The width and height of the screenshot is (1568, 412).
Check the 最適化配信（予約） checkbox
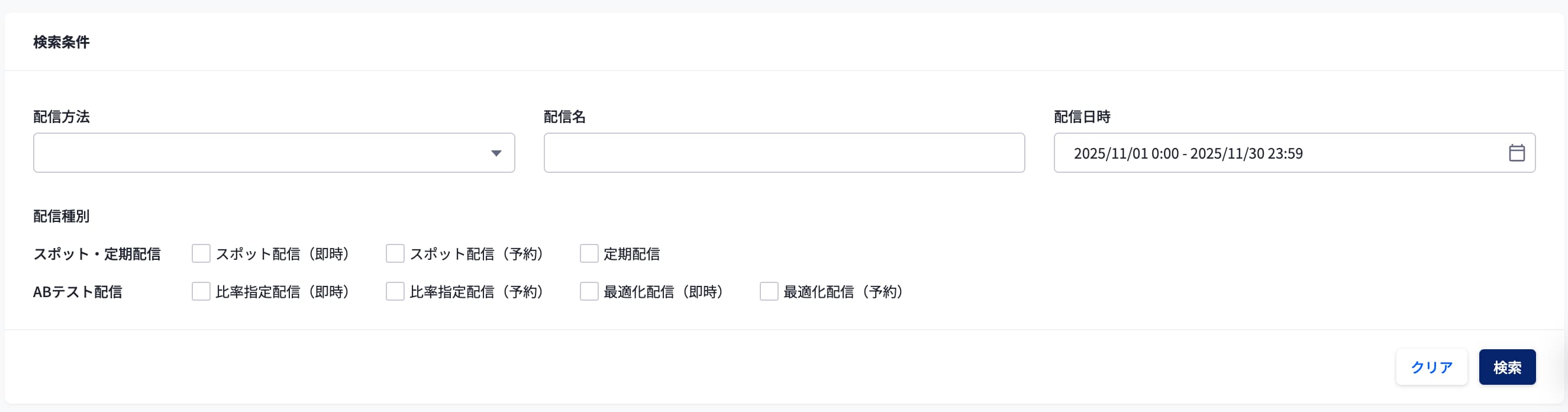[x=769, y=291]
